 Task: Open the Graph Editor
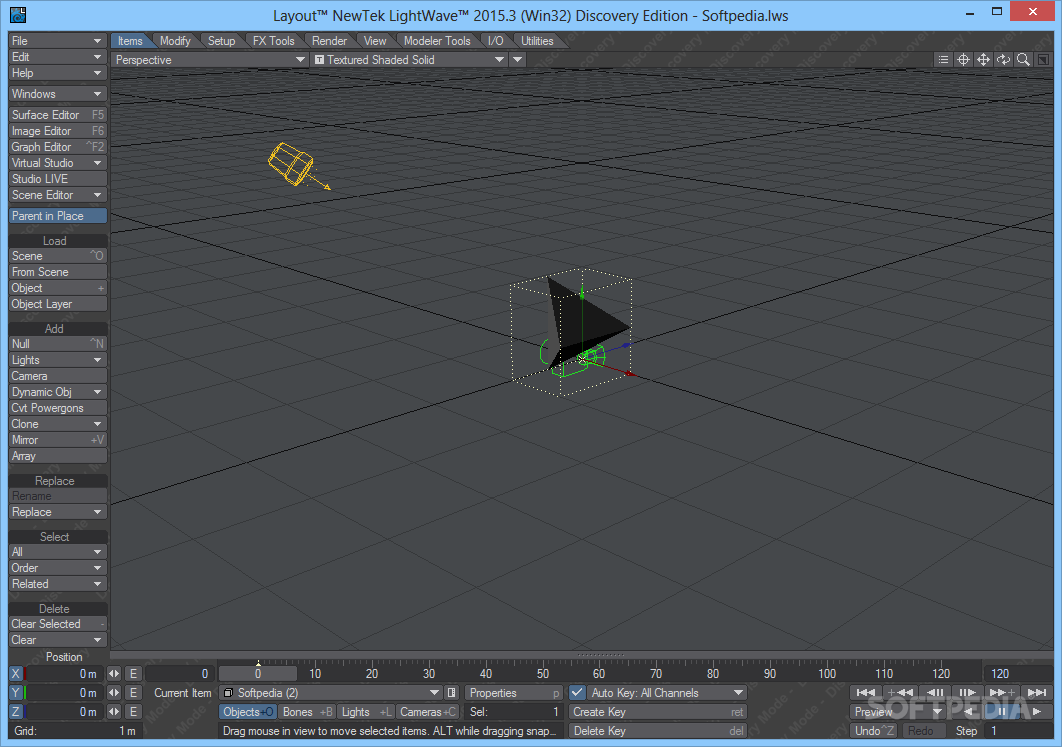point(58,147)
